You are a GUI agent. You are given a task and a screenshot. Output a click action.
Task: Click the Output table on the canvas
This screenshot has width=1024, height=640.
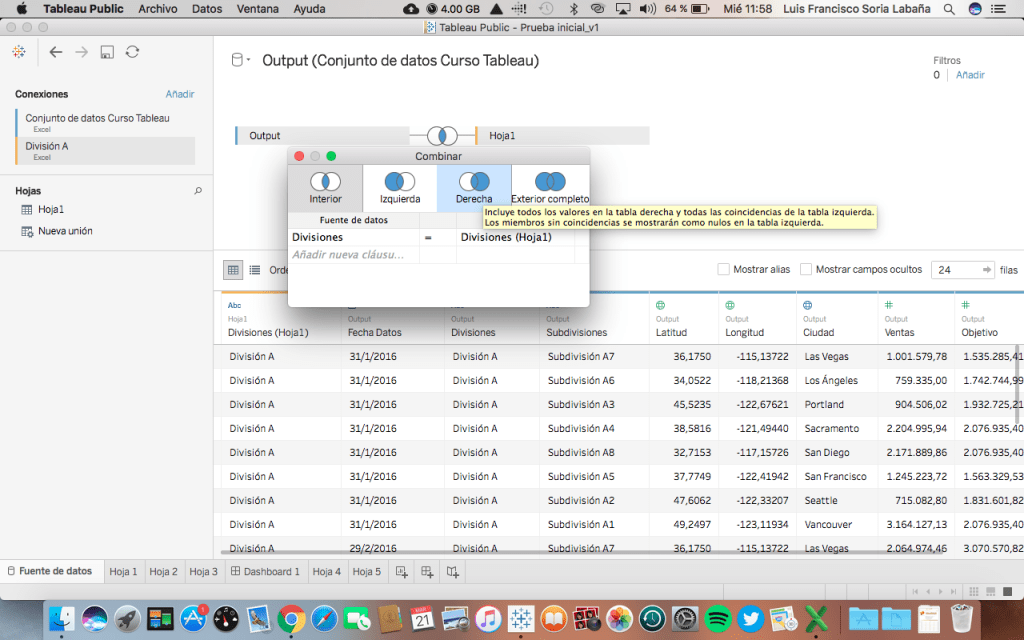click(x=323, y=136)
